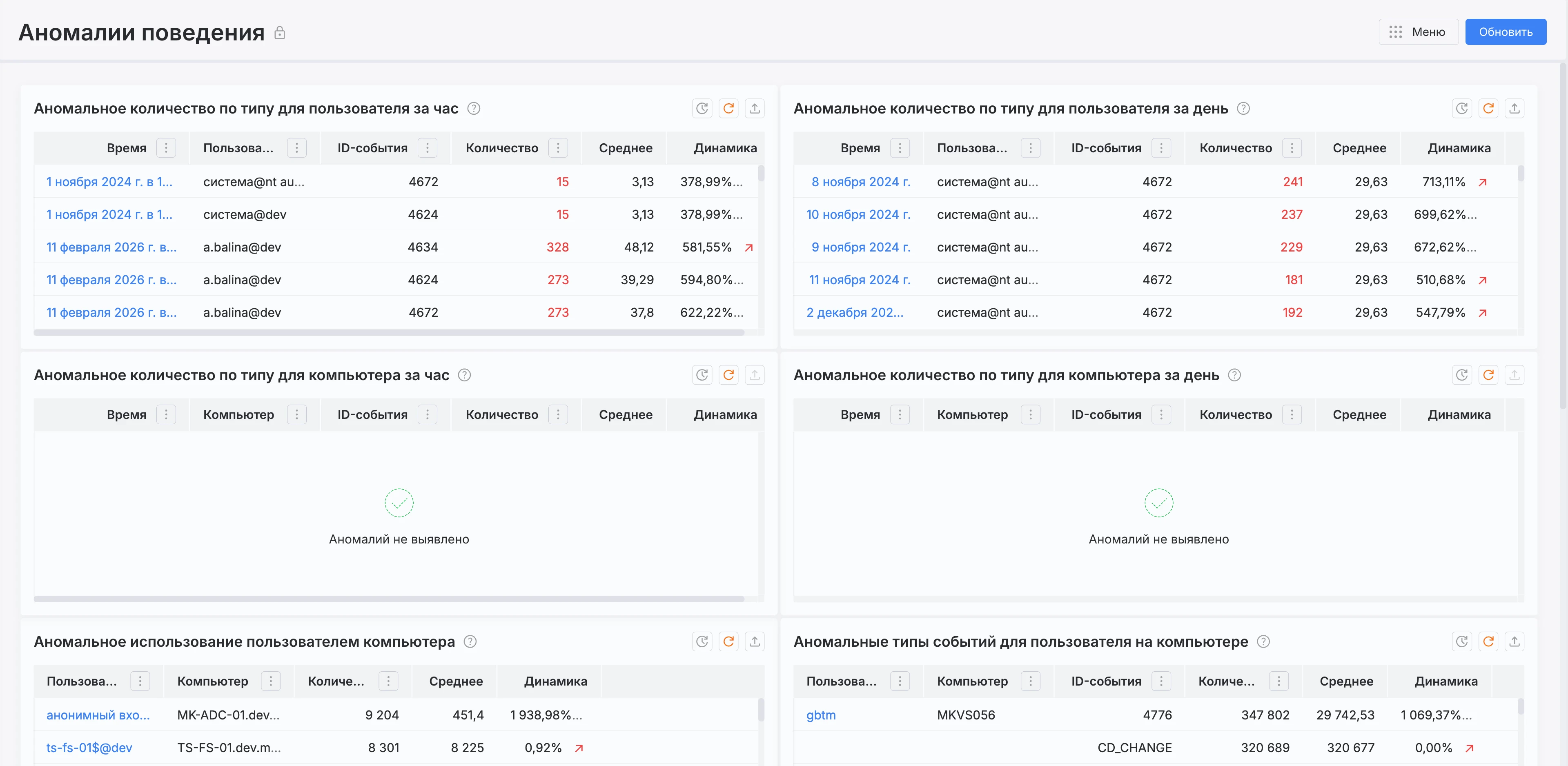
Task: Click the trend arrow next to 713,11%
Action: [1483, 182]
